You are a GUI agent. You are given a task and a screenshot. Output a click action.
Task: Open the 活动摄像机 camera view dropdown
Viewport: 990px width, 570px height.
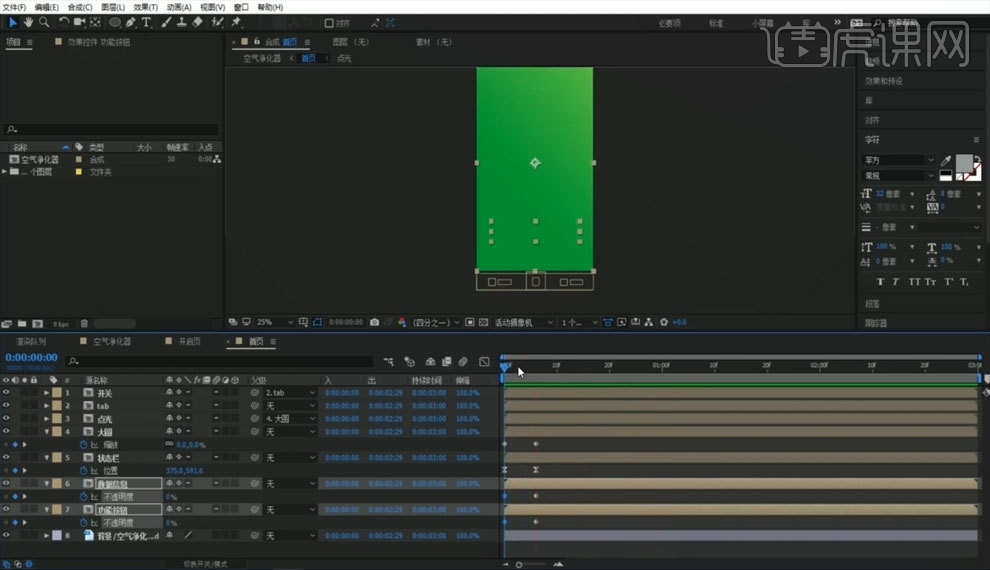click(x=523, y=322)
